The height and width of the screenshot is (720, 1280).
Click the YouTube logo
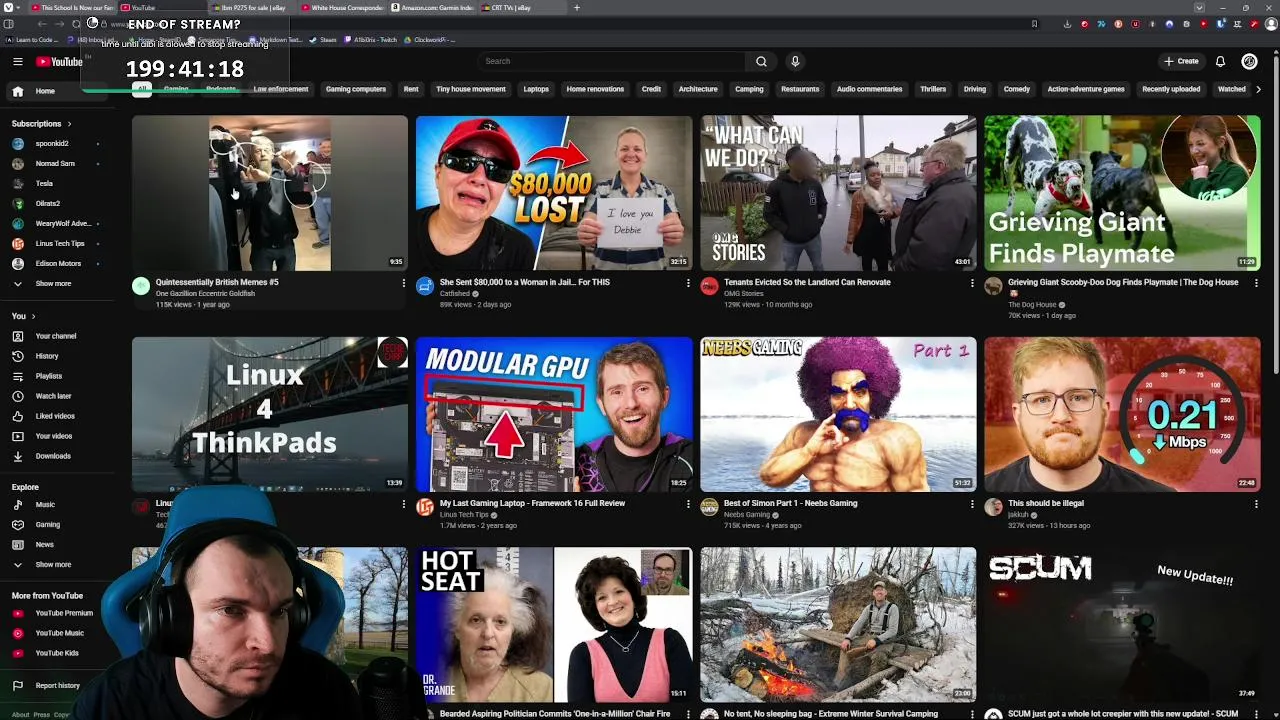59,62
